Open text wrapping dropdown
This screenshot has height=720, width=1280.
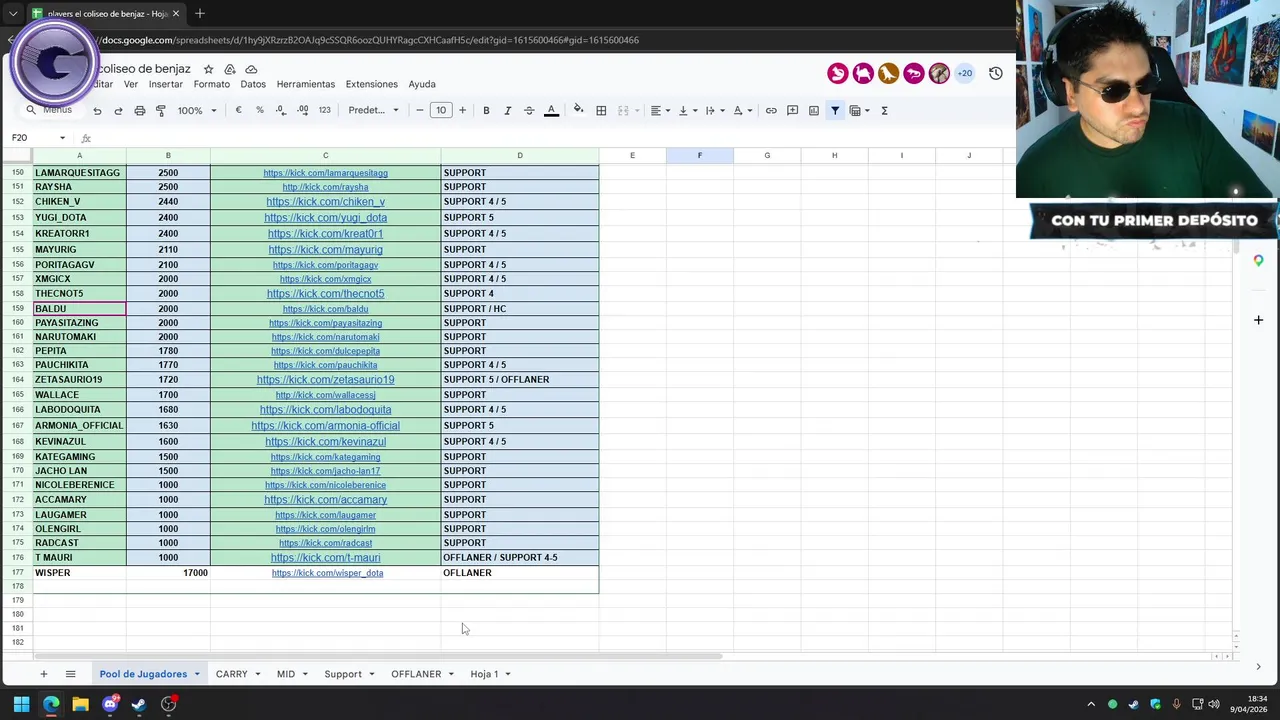pyautogui.click(x=714, y=110)
